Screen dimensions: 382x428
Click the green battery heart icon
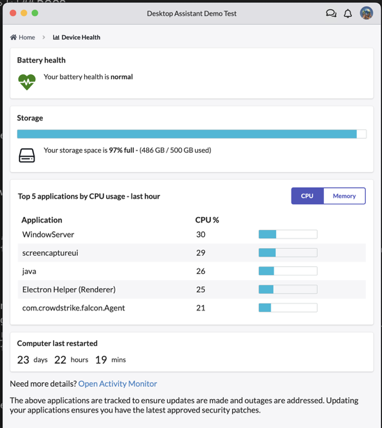coord(27,82)
